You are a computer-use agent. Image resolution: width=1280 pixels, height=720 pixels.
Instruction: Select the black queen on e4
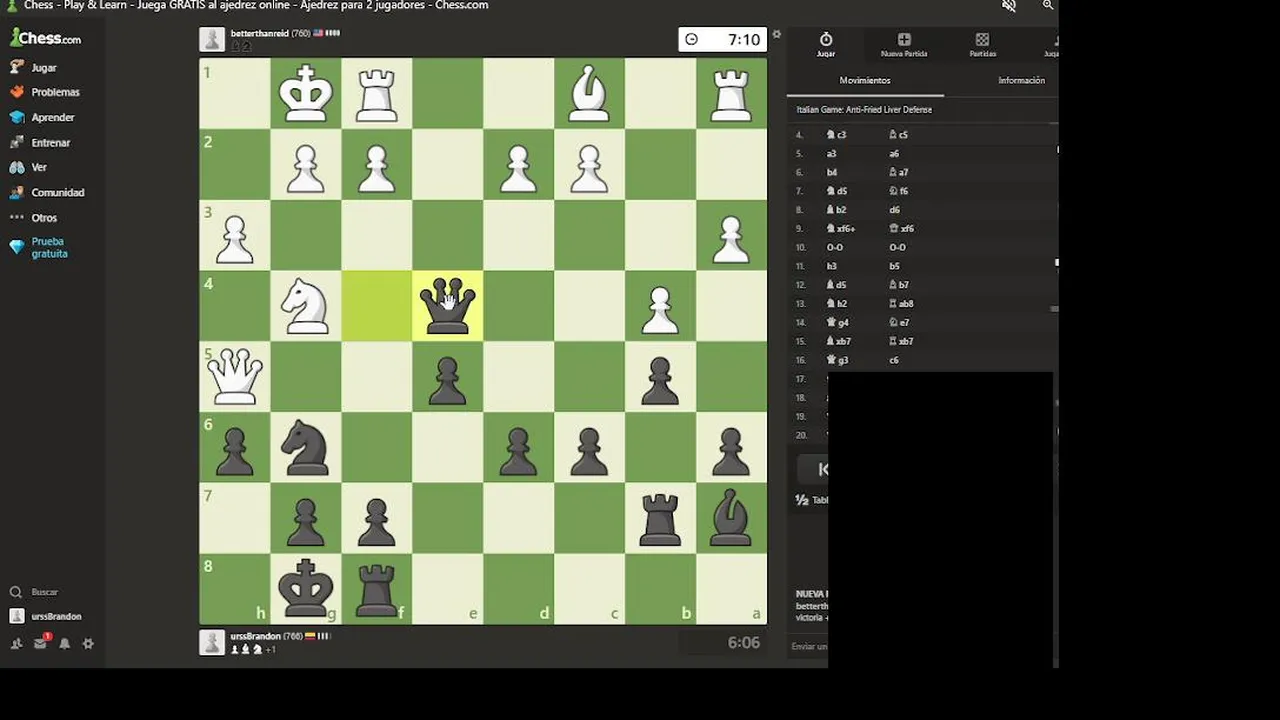point(447,306)
